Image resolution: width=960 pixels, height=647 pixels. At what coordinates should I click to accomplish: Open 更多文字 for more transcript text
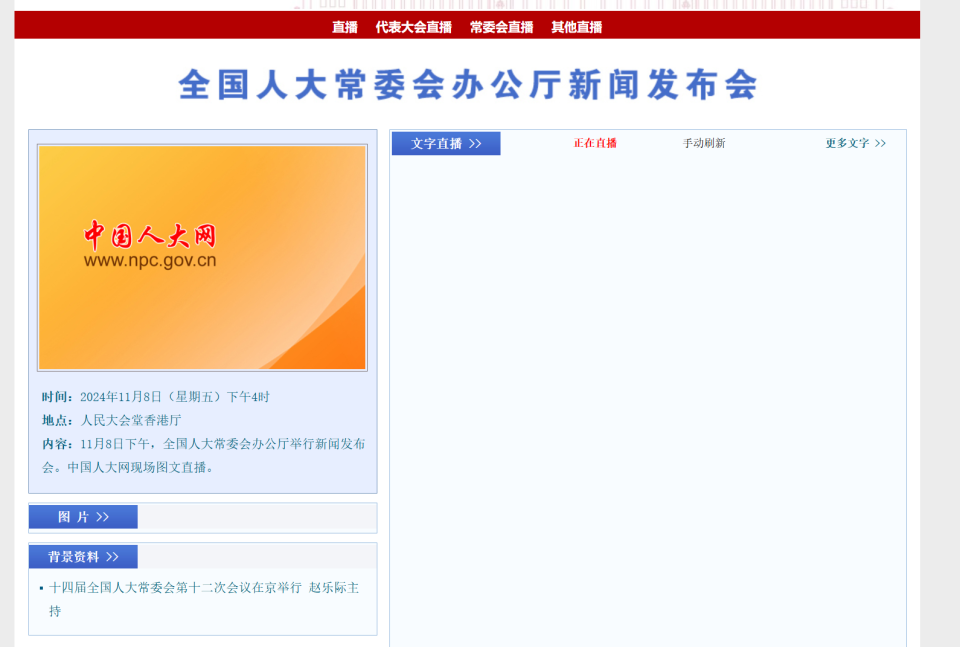click(x=846, y=143)
